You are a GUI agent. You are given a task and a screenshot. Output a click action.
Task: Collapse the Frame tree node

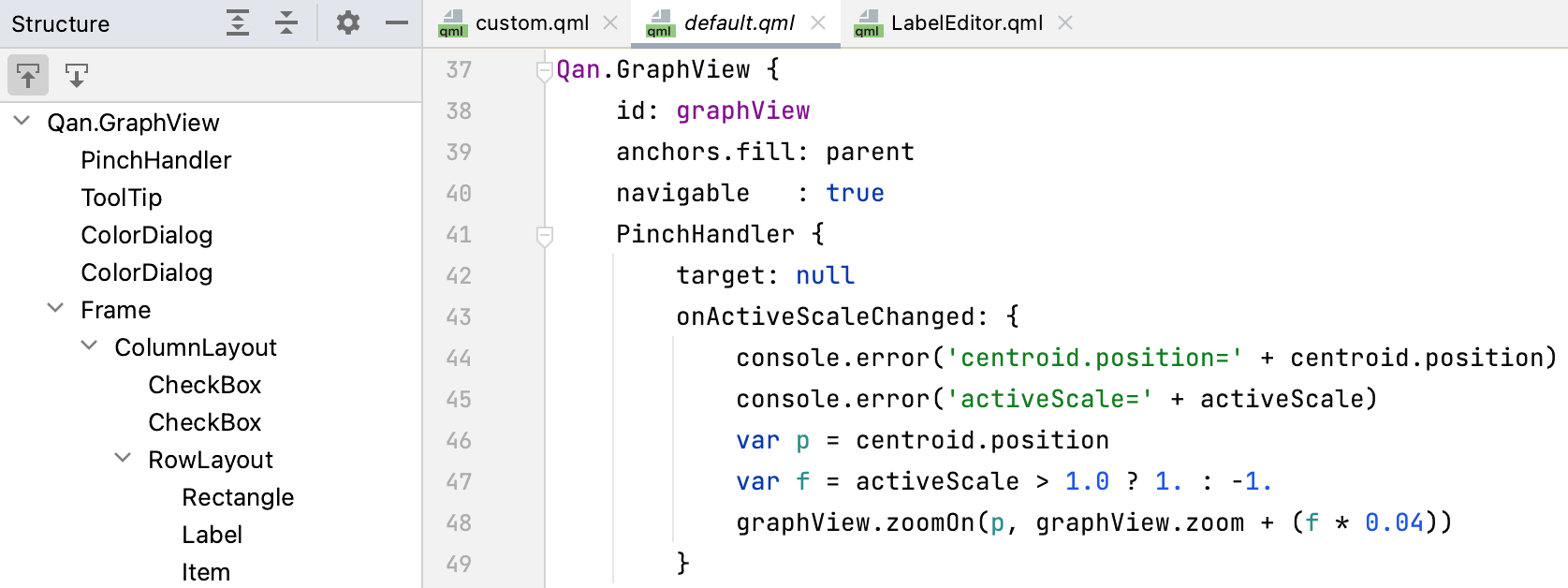(x=56, y=309)
